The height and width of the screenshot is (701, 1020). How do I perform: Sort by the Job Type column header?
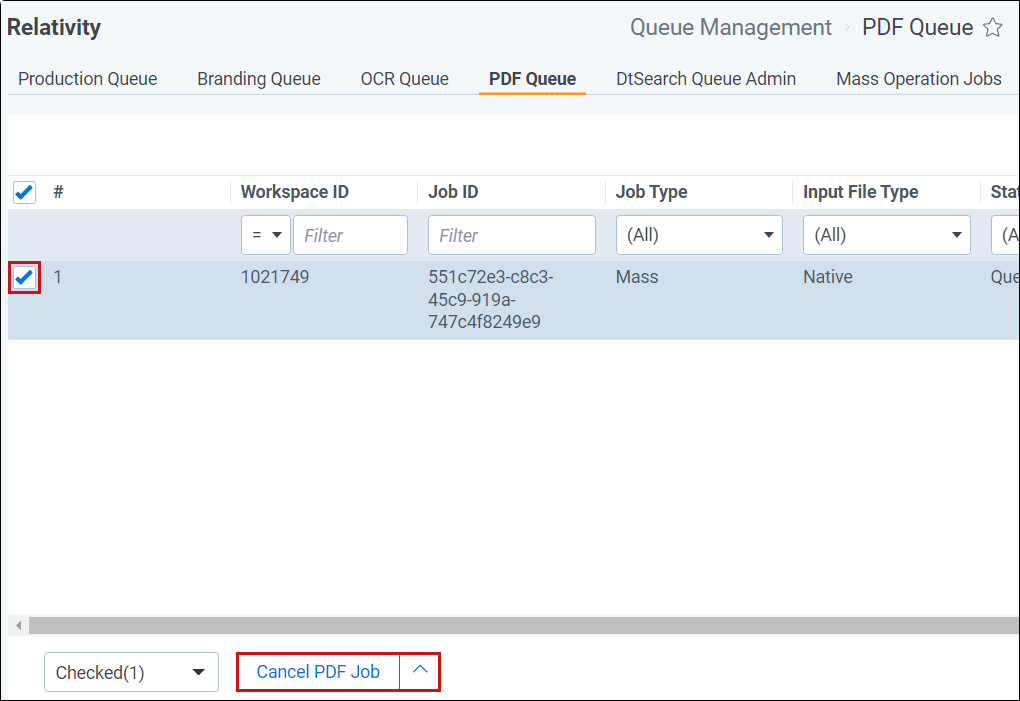click(651, 192)
